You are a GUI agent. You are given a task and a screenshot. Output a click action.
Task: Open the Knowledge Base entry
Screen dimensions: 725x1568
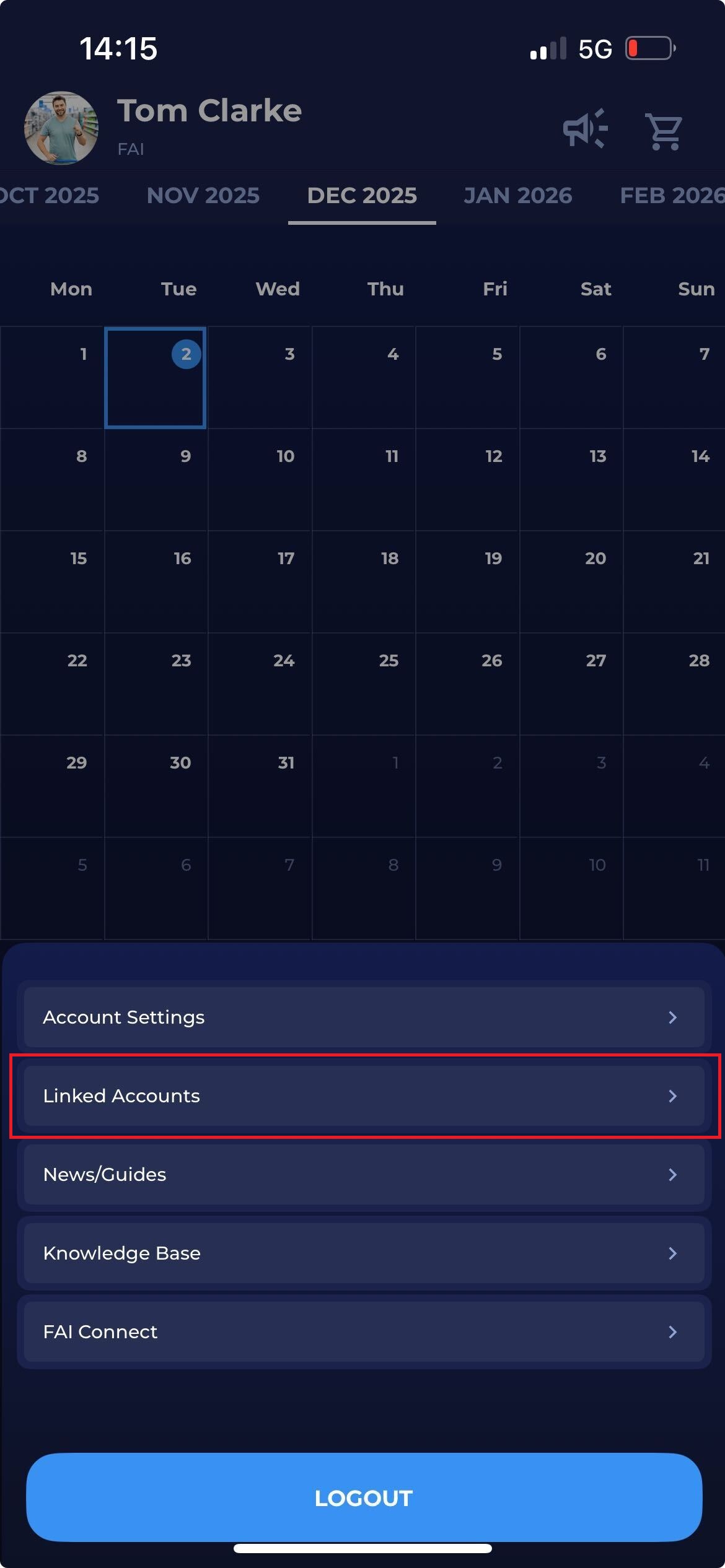364,1253
